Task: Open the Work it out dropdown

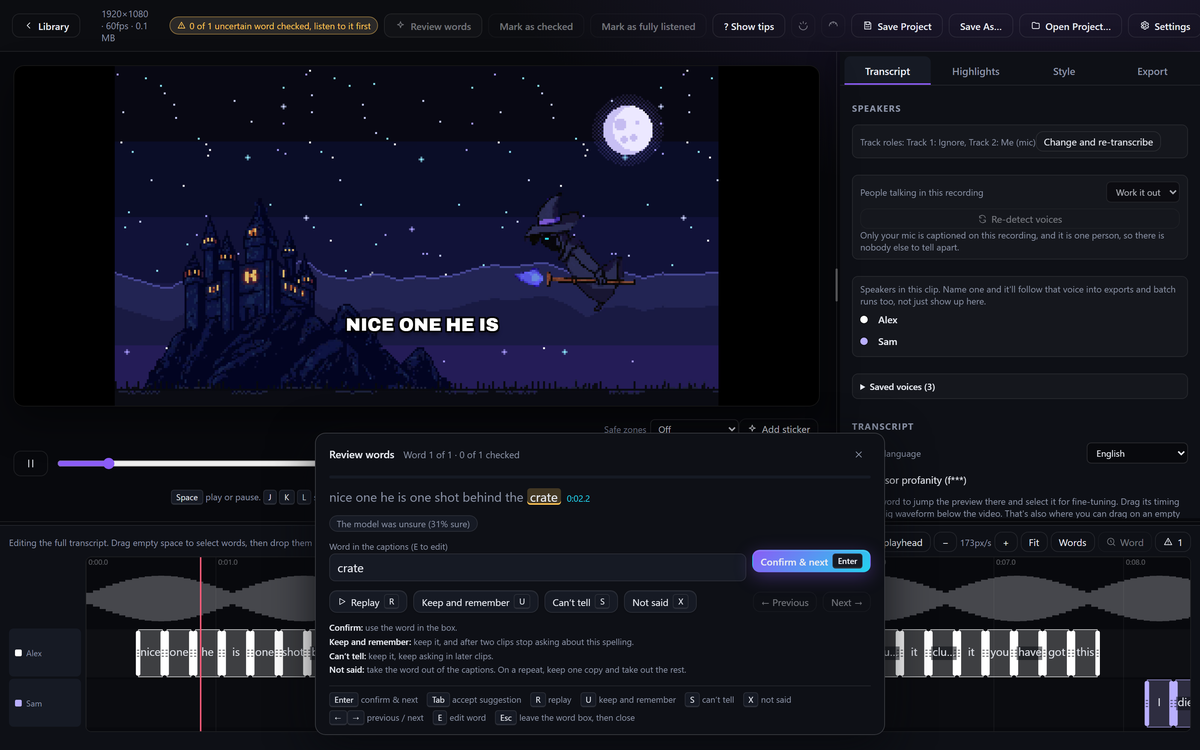Action: [1143, 192]
